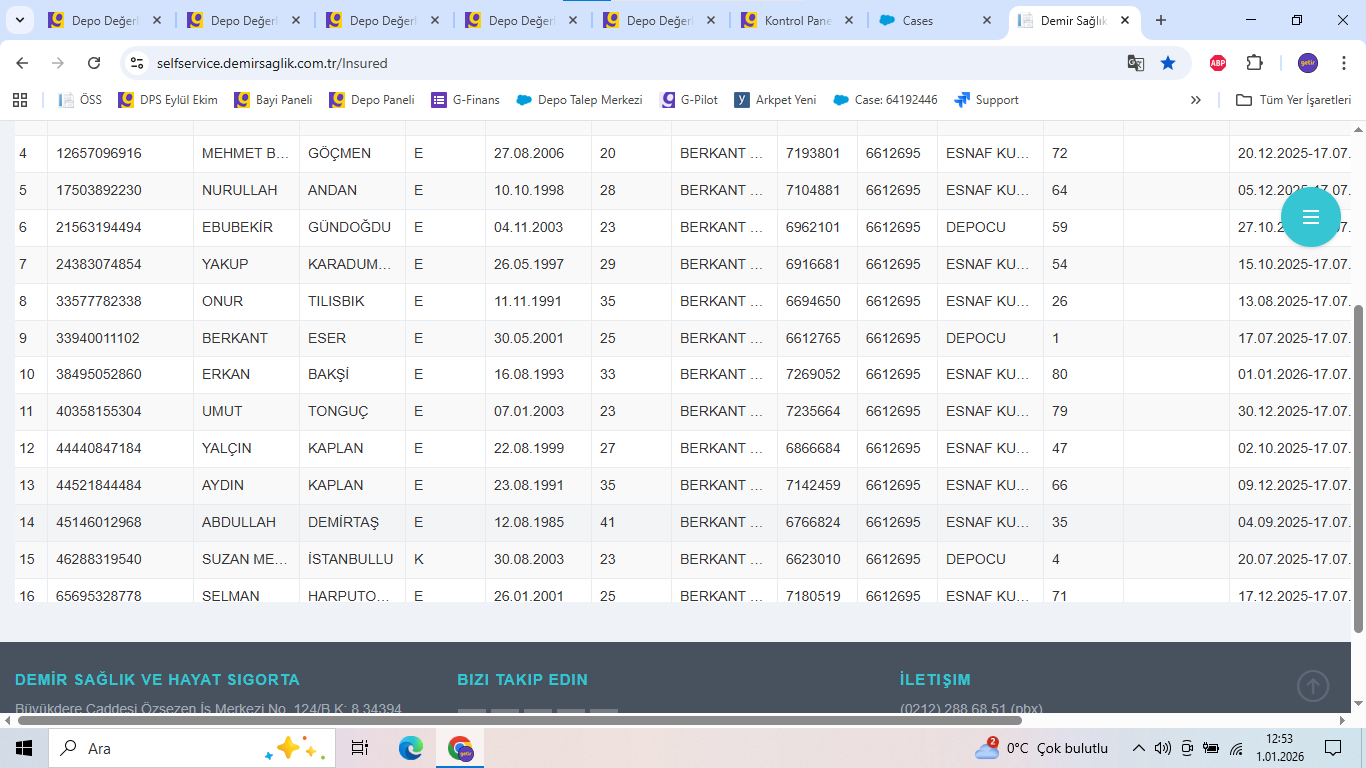Open Microsoft Edge from taskbar

(x=411, y=748)
